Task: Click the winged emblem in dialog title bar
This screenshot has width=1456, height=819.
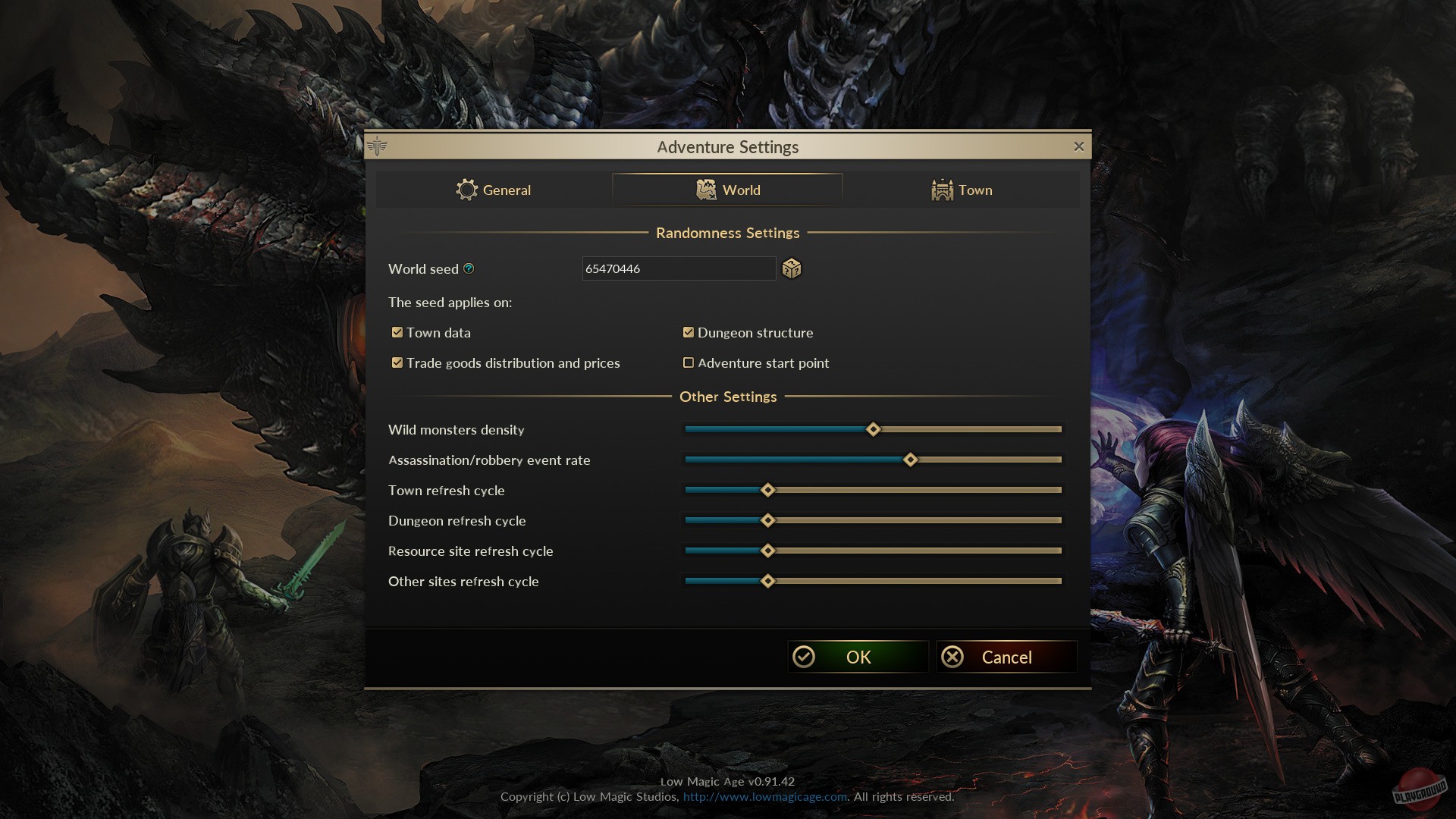Action: pyautogui.click(x=377, y=146)
